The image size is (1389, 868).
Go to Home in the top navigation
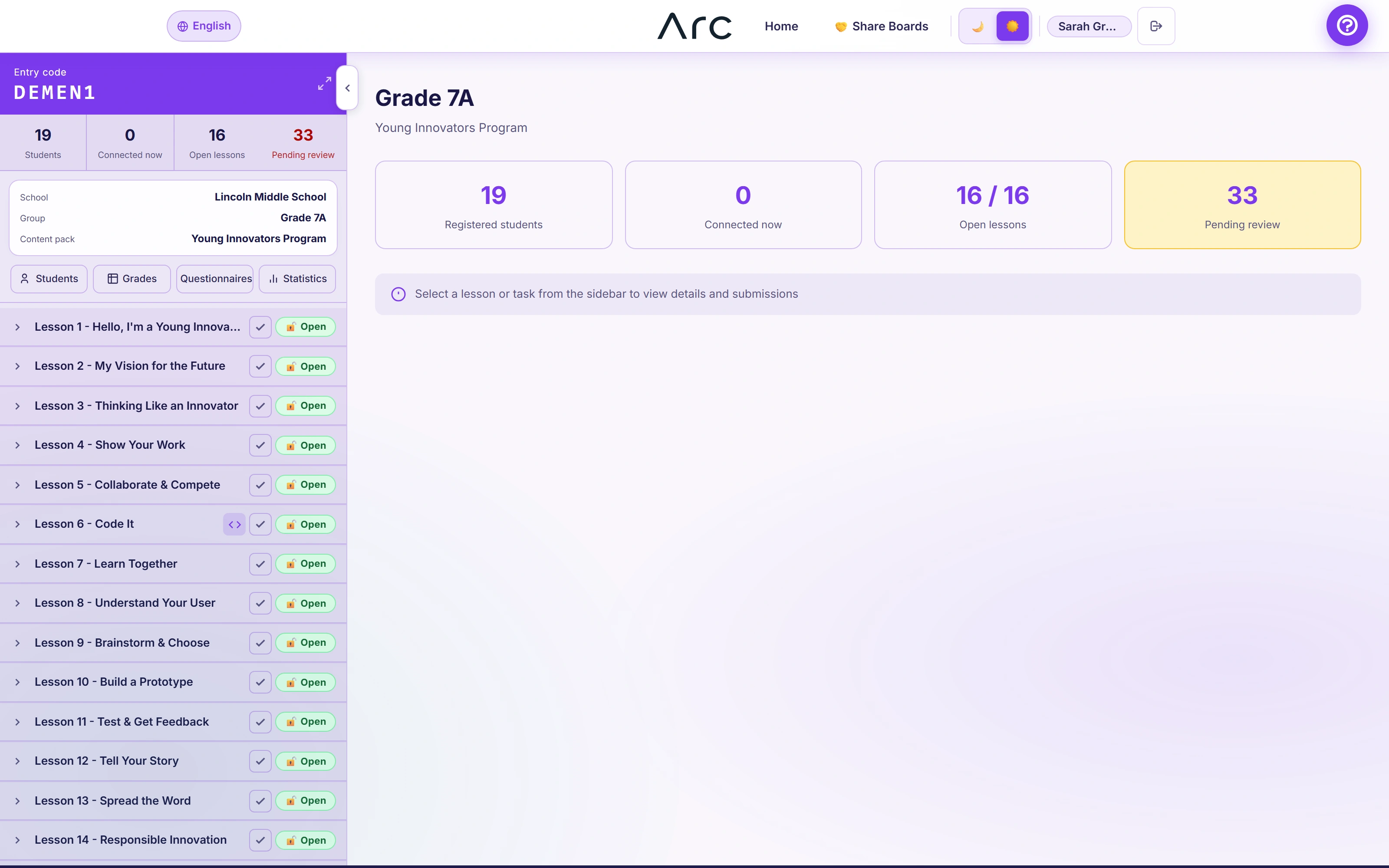(781, 26)
